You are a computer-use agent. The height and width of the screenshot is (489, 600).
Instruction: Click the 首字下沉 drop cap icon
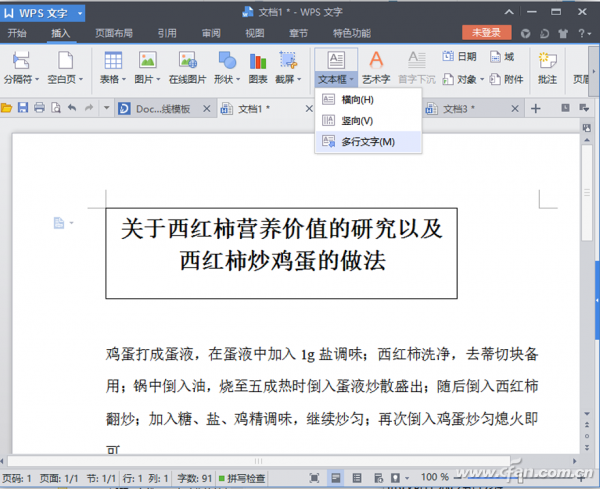tap(417, 60)
